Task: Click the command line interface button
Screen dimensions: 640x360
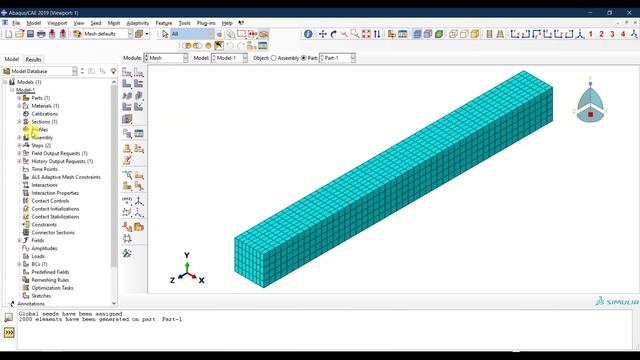Action: [x=9, y=332]
